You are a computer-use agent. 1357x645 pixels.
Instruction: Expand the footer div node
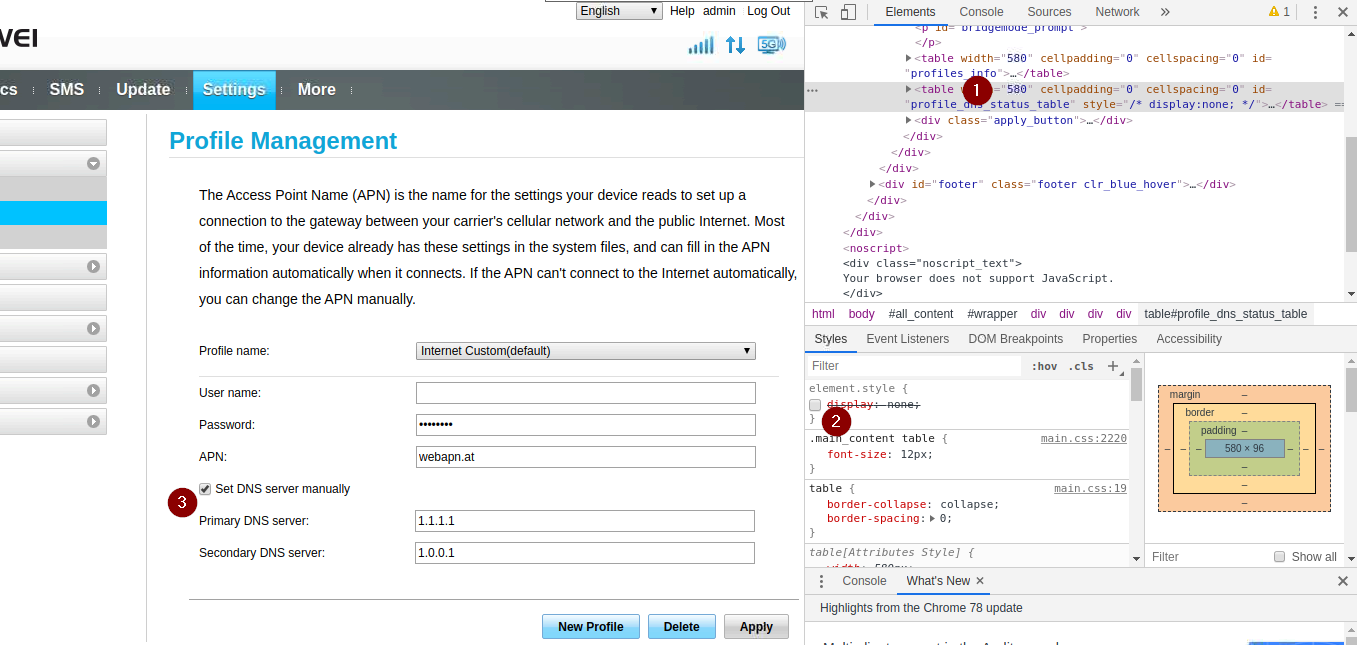[x=874, y=184]
